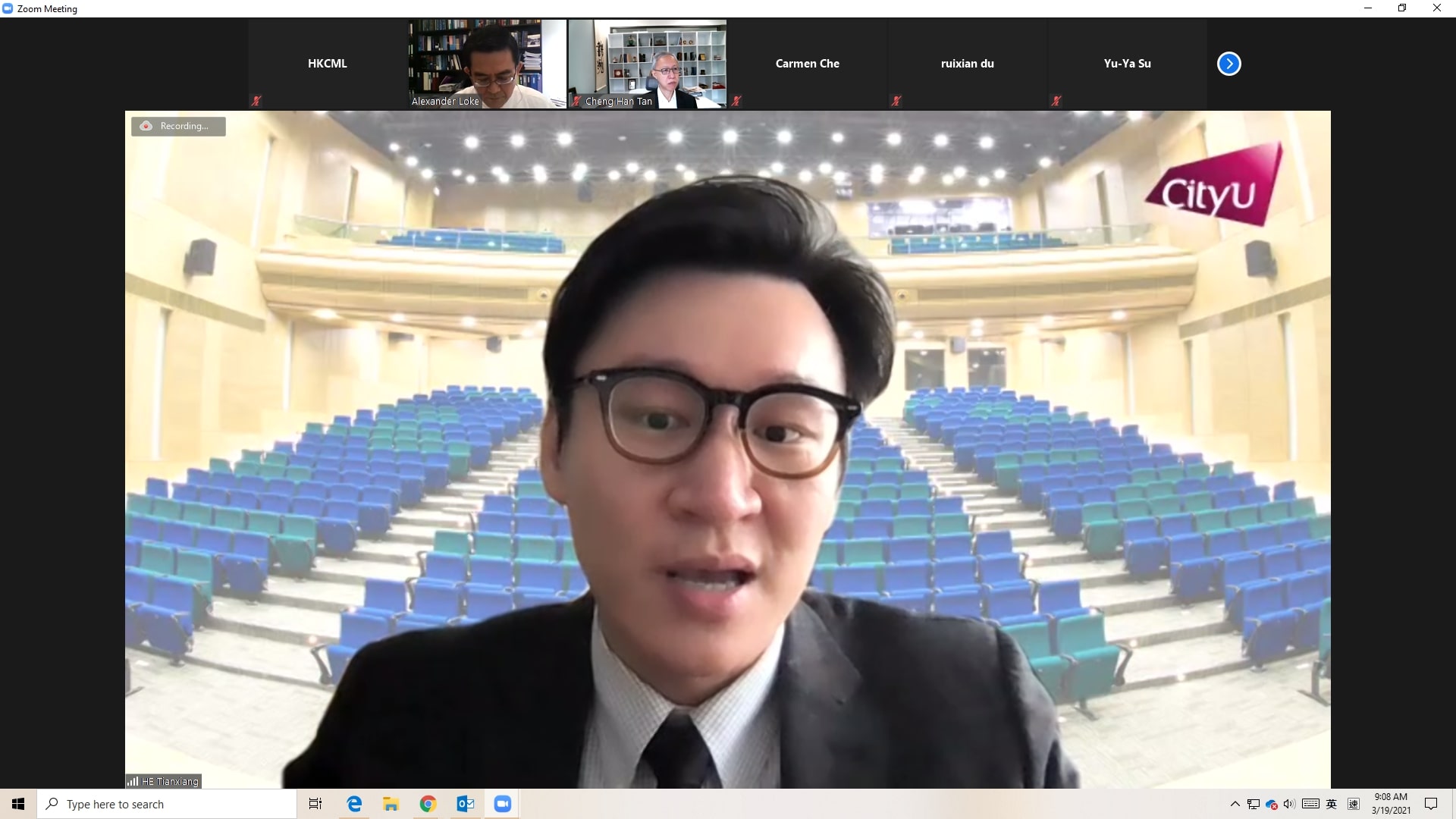Select Cheng Han Tan's video thumbnail
1456x819 pixels.
(x=648, y=64)
